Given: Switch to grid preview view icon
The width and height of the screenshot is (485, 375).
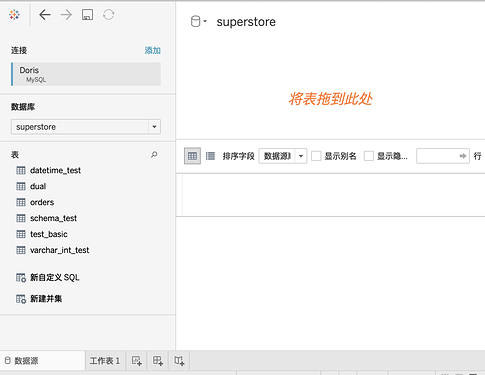Looking at the screenshot, I should 192,156.
